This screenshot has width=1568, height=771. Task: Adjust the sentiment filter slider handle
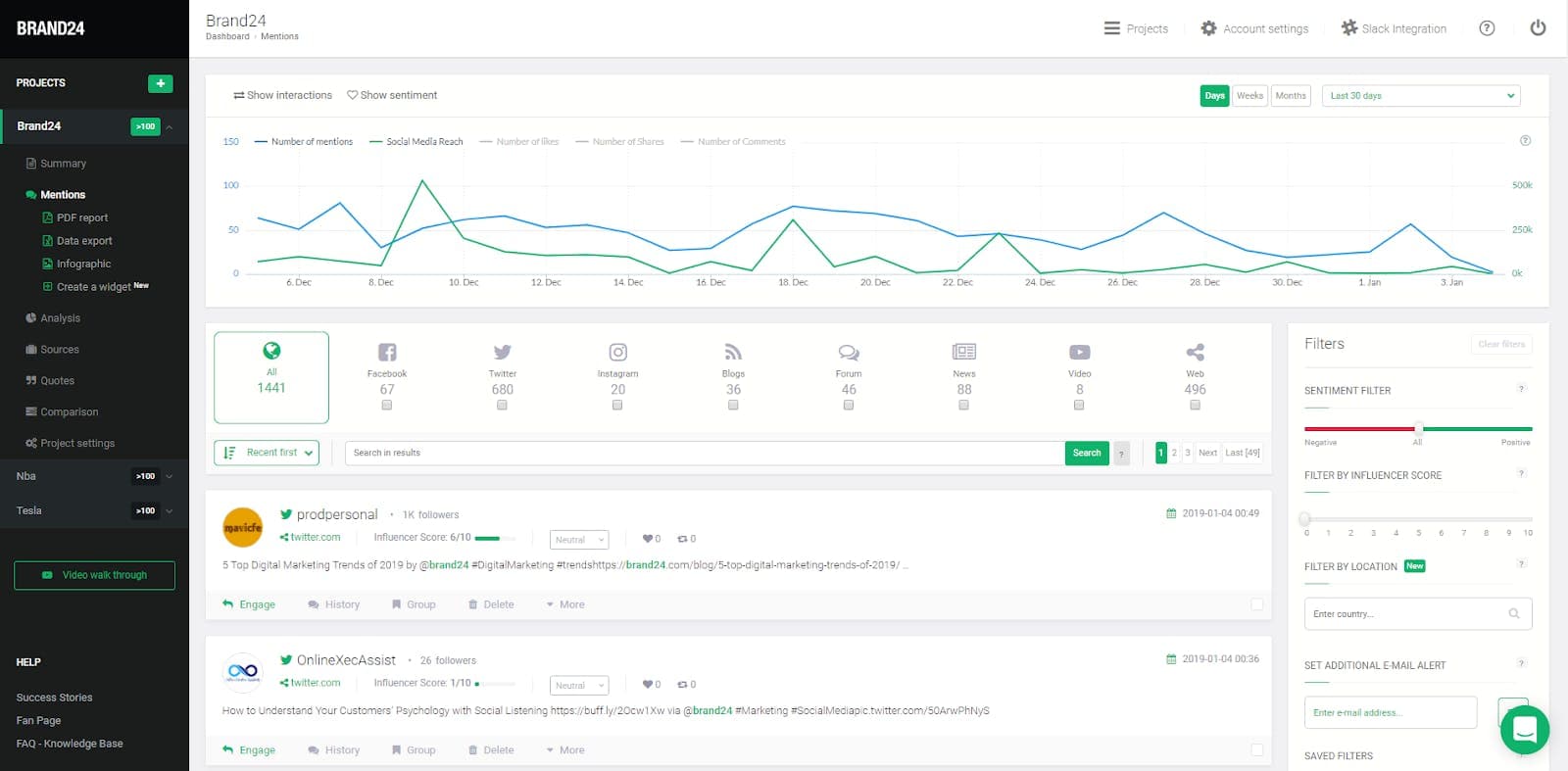click(x=1419, y=428)
